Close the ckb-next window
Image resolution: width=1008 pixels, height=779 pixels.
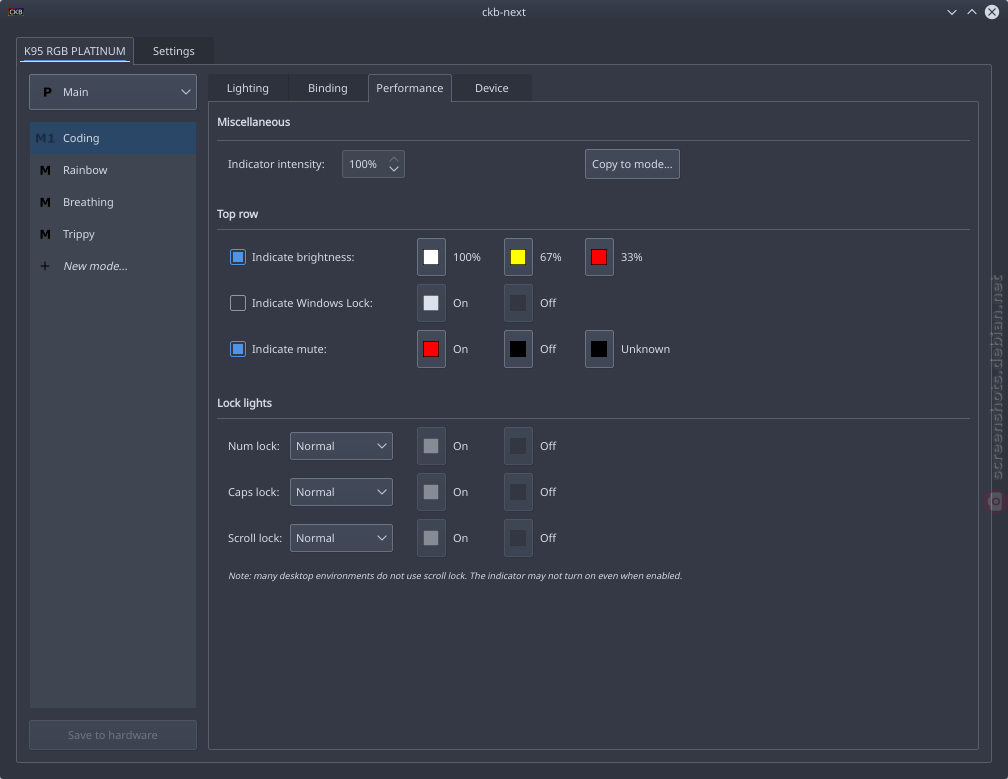992,12
